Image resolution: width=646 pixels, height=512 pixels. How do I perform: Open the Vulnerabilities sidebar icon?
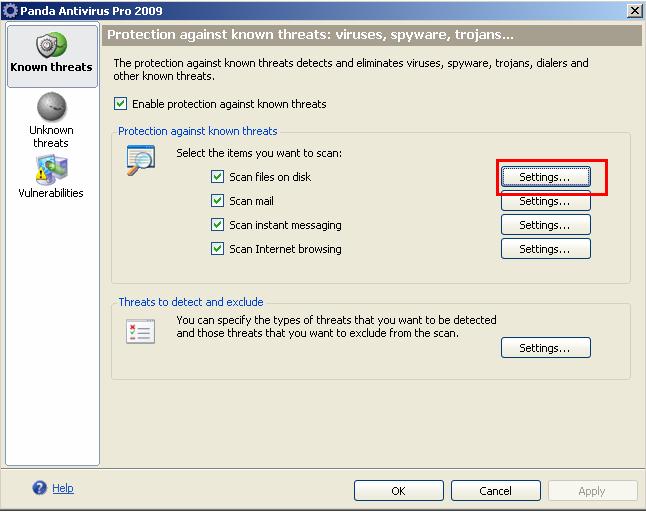[51, 170]
